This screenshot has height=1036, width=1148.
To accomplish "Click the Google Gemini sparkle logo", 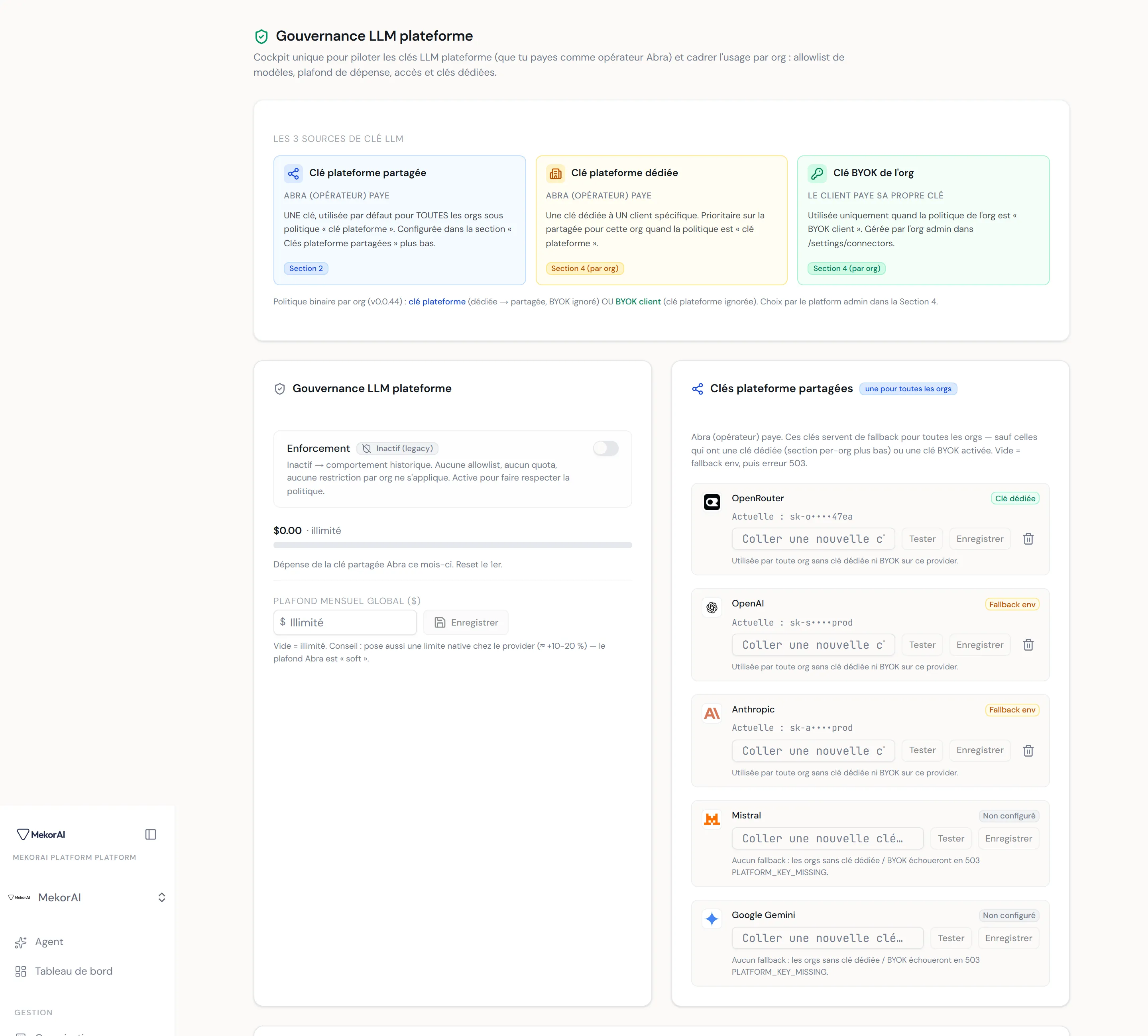I will [x=712, y=919].
